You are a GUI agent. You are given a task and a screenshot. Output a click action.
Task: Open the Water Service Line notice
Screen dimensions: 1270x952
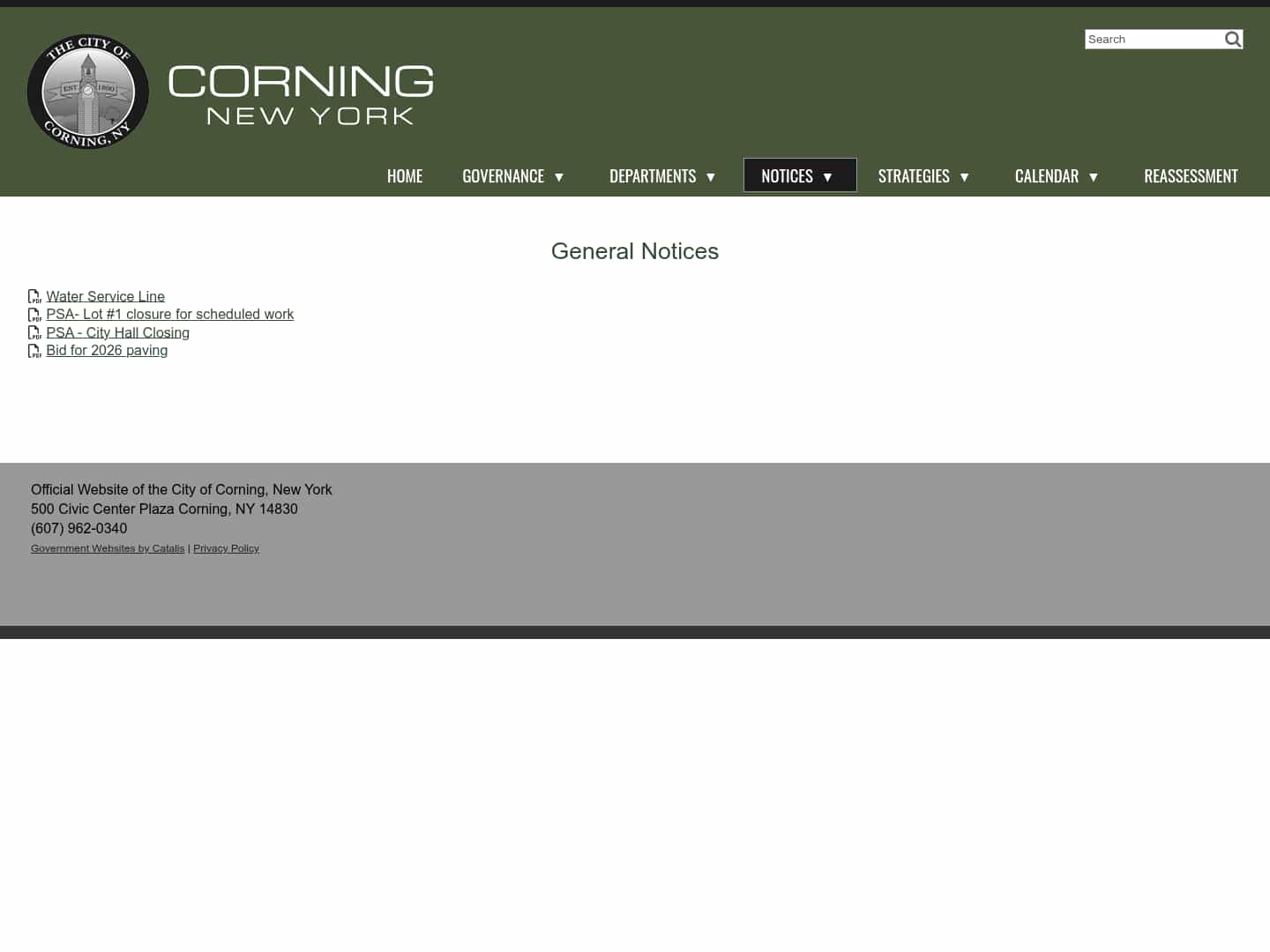[x=106, y=296]
